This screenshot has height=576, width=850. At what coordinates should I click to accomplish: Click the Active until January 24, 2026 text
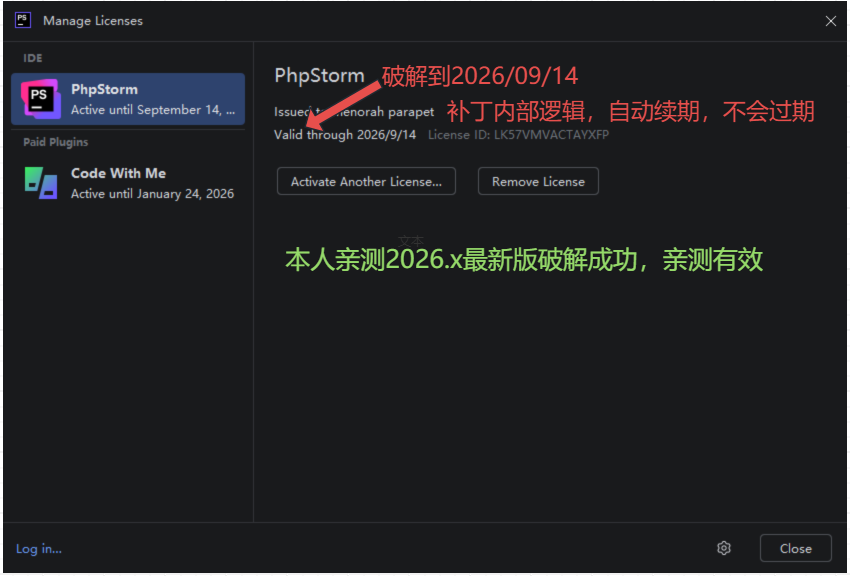152,194
